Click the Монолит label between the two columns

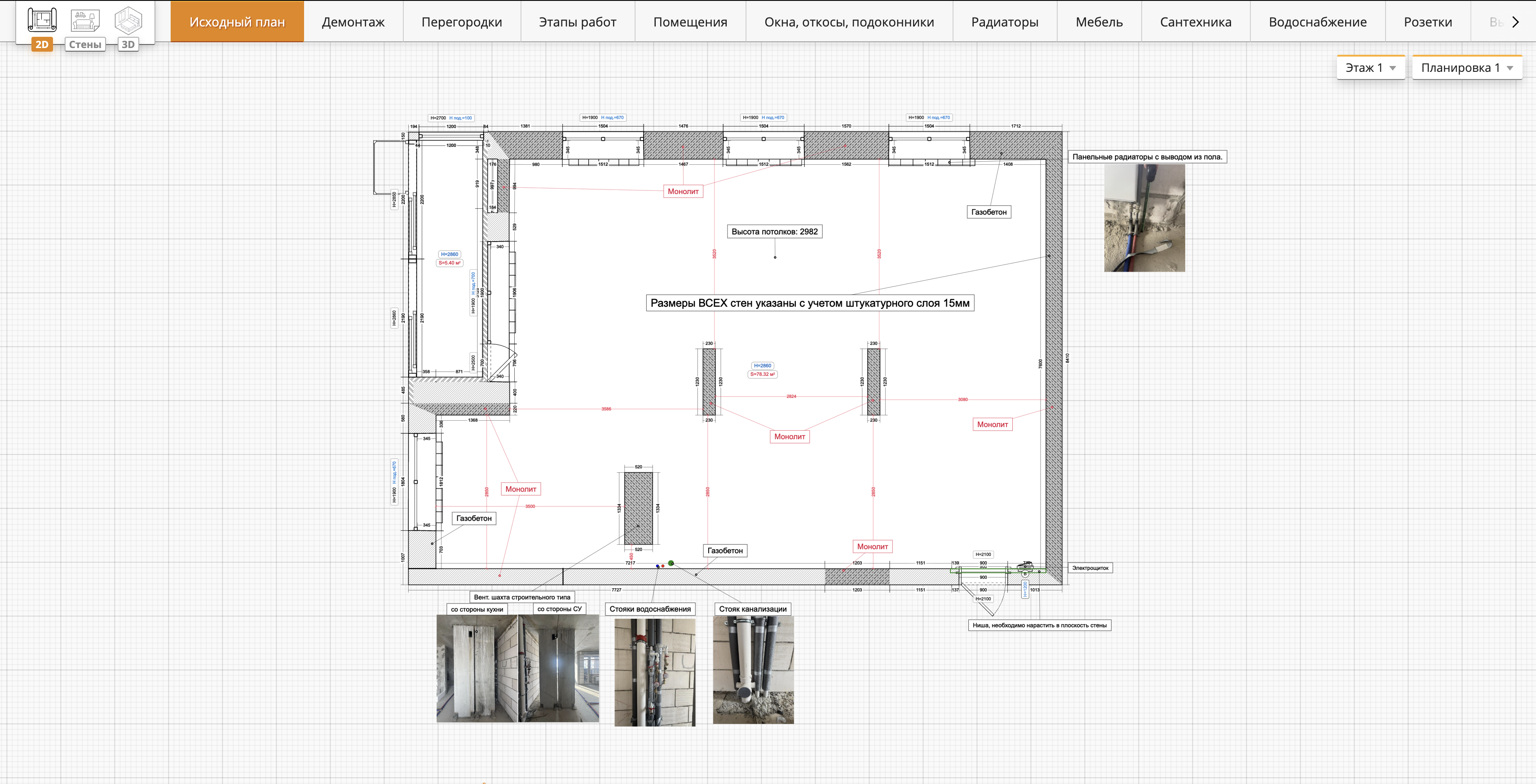pos(790,436)
